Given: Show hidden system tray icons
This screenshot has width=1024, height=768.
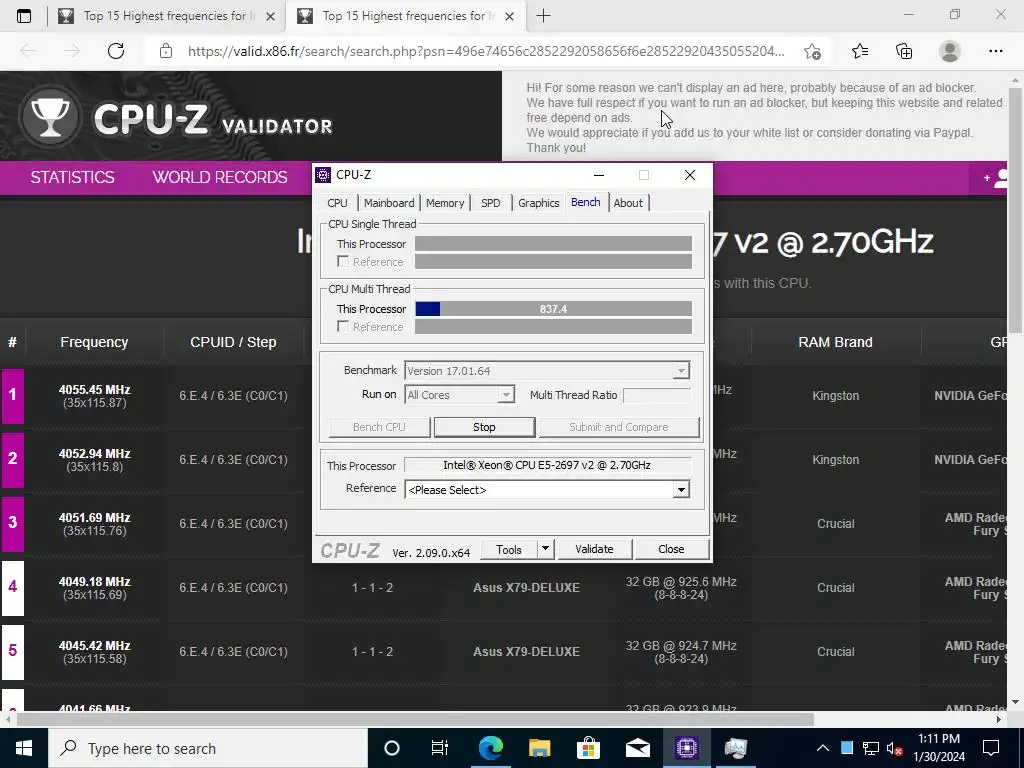Looking at the screenshot, I should coord(823,748).
